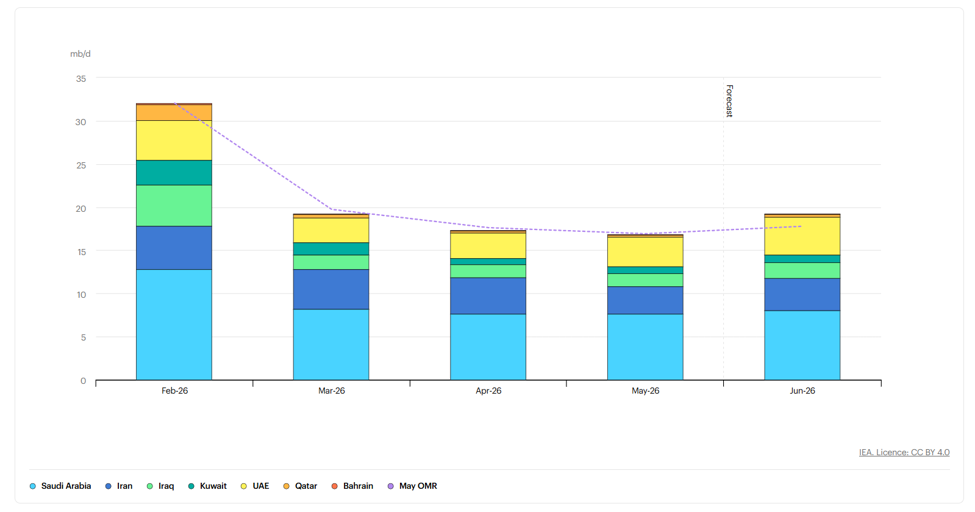Click Iran segment of Apr-26 bar
Screen dimensions: 975x512
pos(488,296)
